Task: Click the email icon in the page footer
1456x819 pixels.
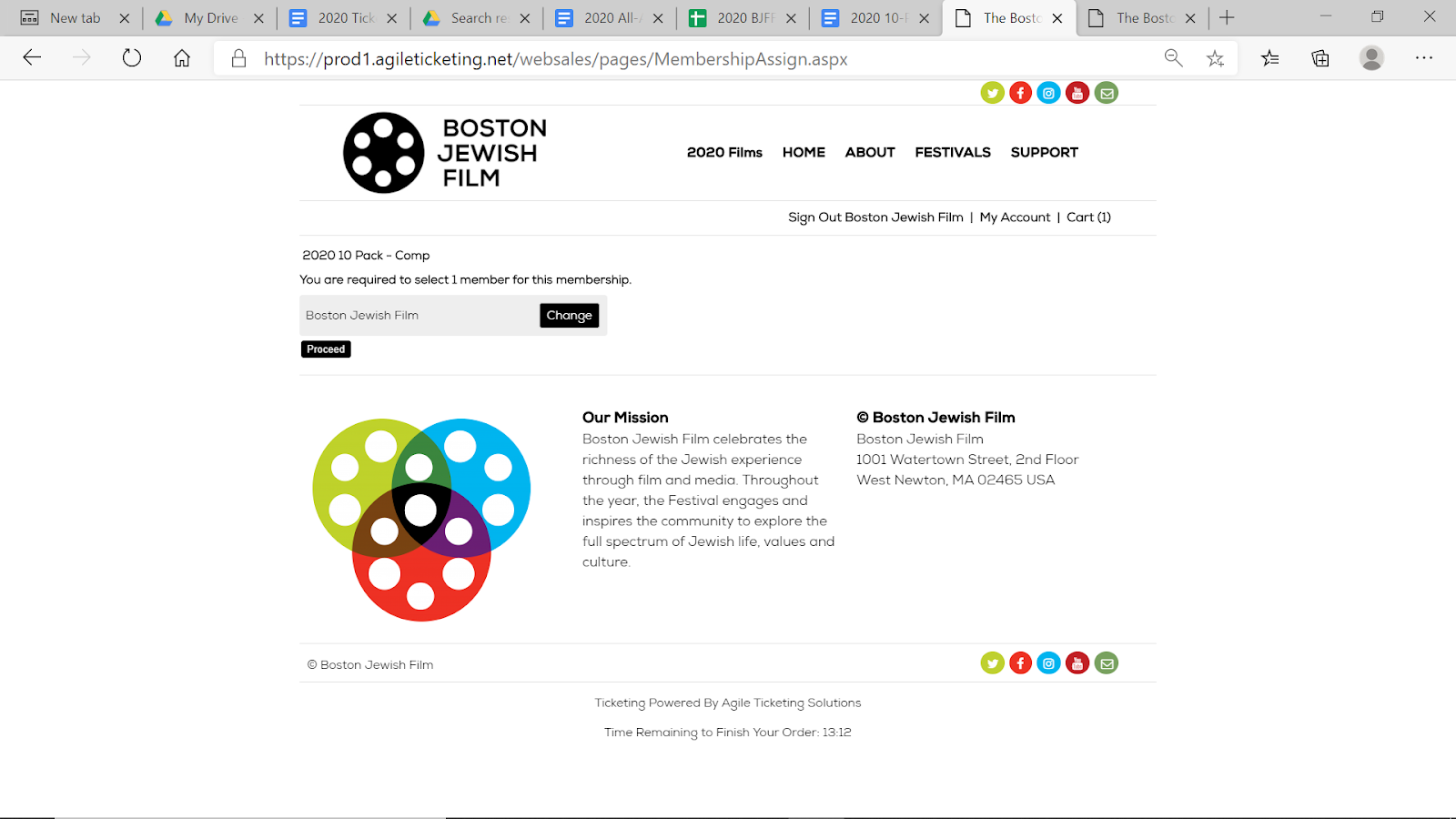Action: [1107, 663]
